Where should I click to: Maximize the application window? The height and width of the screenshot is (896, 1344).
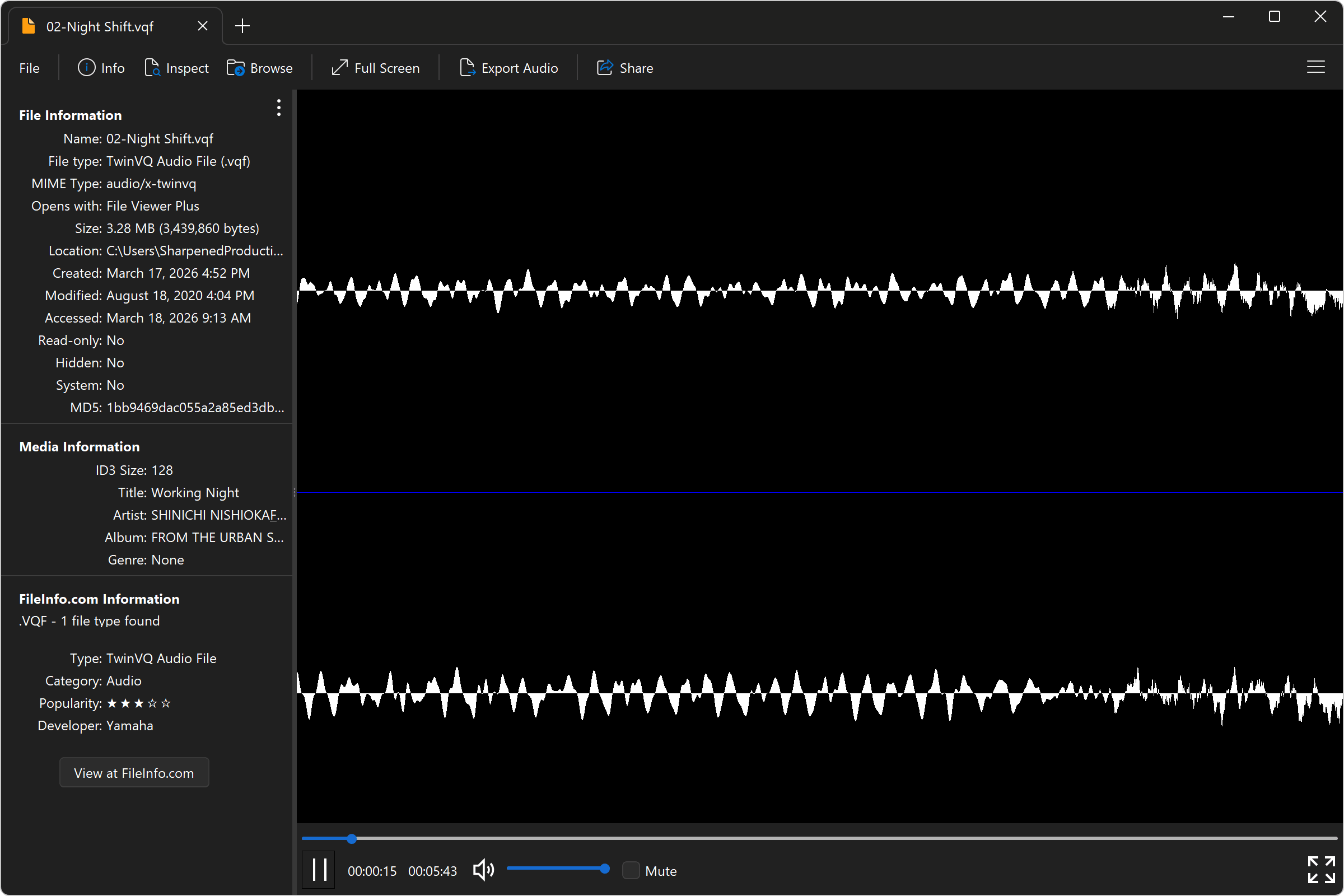pyautogui.click(x=1275, y=17)
